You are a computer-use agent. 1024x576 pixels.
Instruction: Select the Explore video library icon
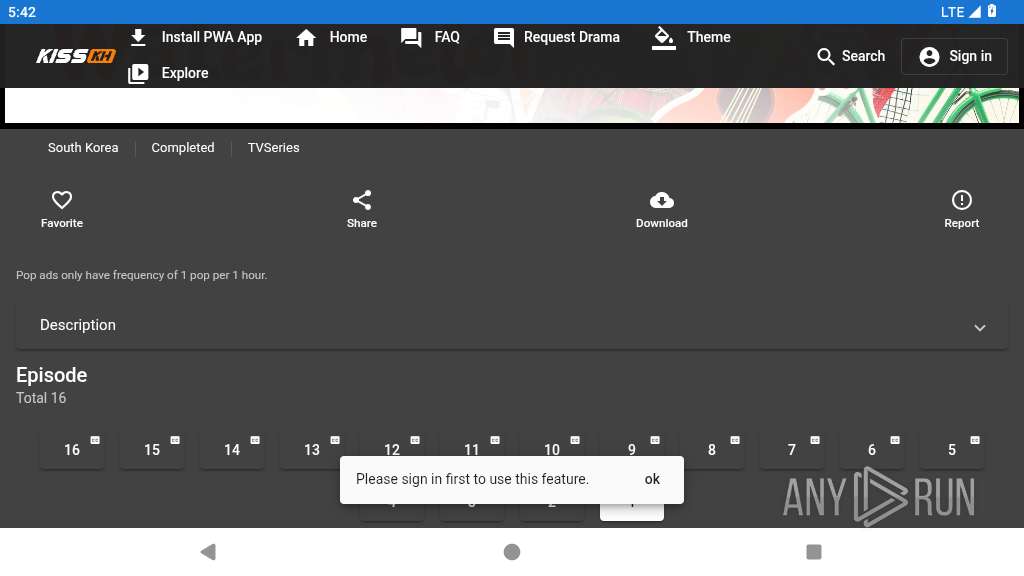tap(138, 73)
